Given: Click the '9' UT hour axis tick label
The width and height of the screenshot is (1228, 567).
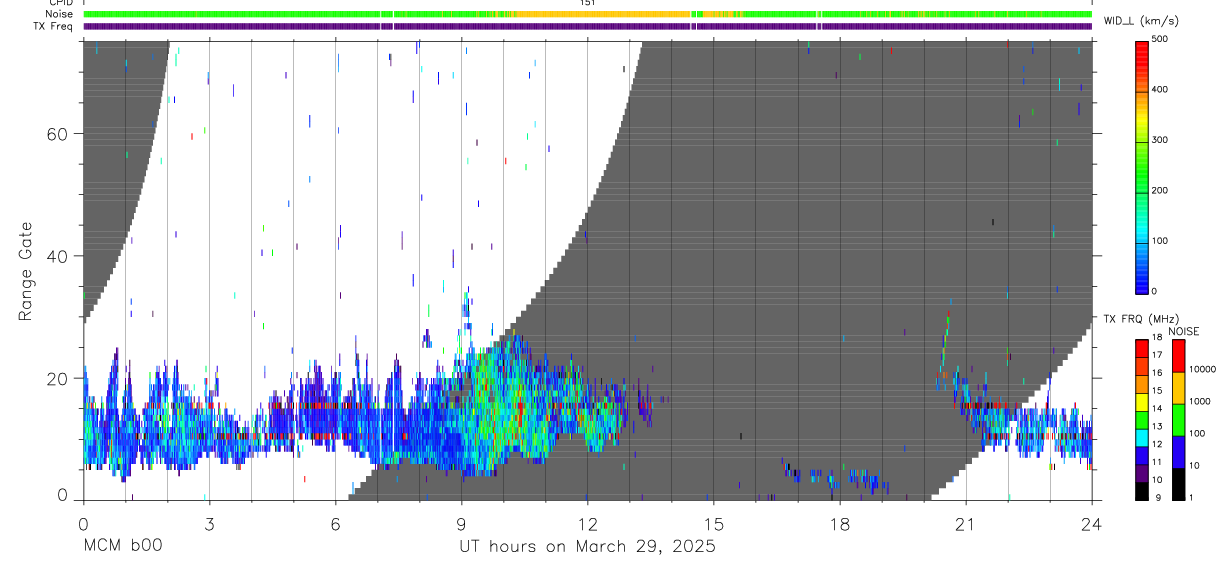Looking at the screenshot, I should (x=461, y=523).
